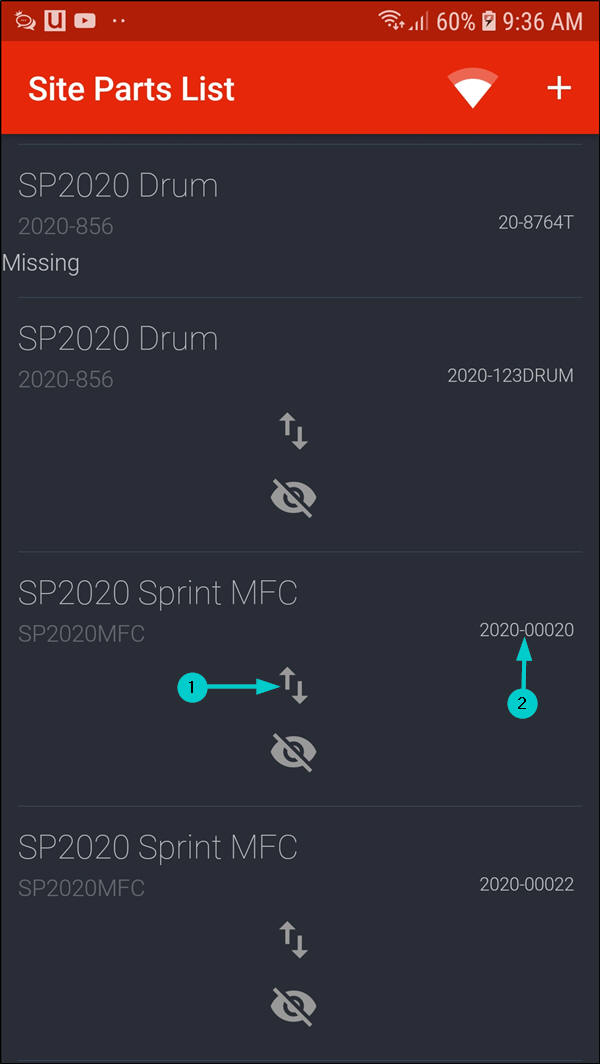Tap swap arrows for part 2020-00022
The image size is (600, 1064).
(293, 938)
